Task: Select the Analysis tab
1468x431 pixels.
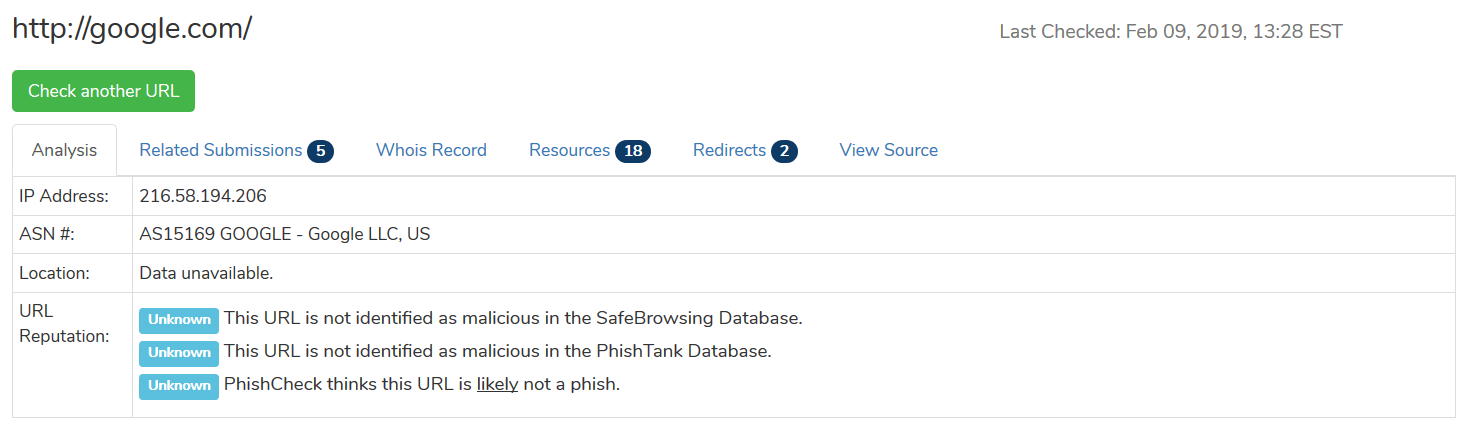Action: click(64, 150)
